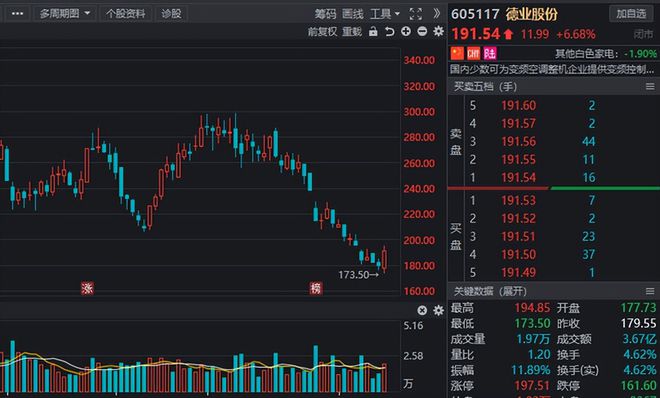The image size is (660, 398).
Task: Toggle 前复权 price adjustment
Action: coord(322,32)
